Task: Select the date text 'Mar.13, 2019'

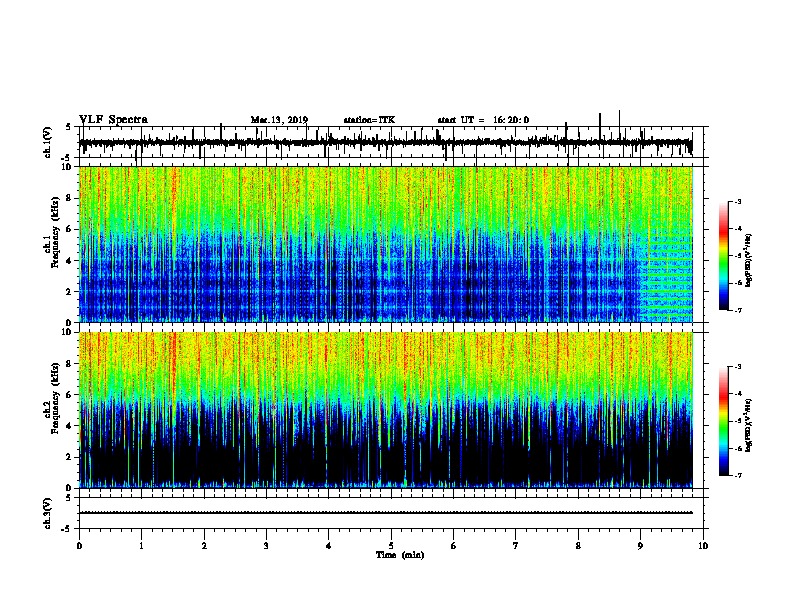Action: tap(279, 120)
